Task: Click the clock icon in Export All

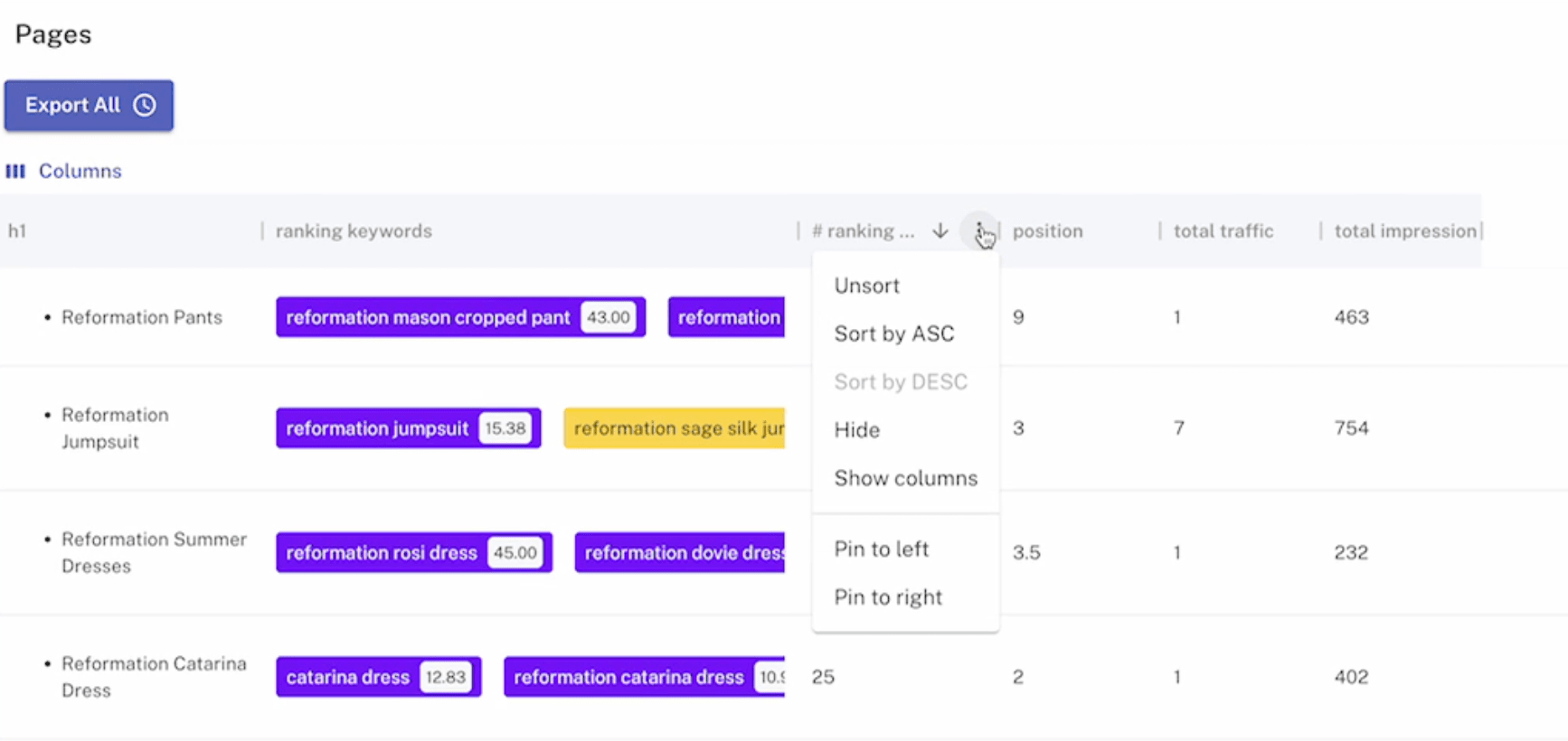Action: point(145,106)
